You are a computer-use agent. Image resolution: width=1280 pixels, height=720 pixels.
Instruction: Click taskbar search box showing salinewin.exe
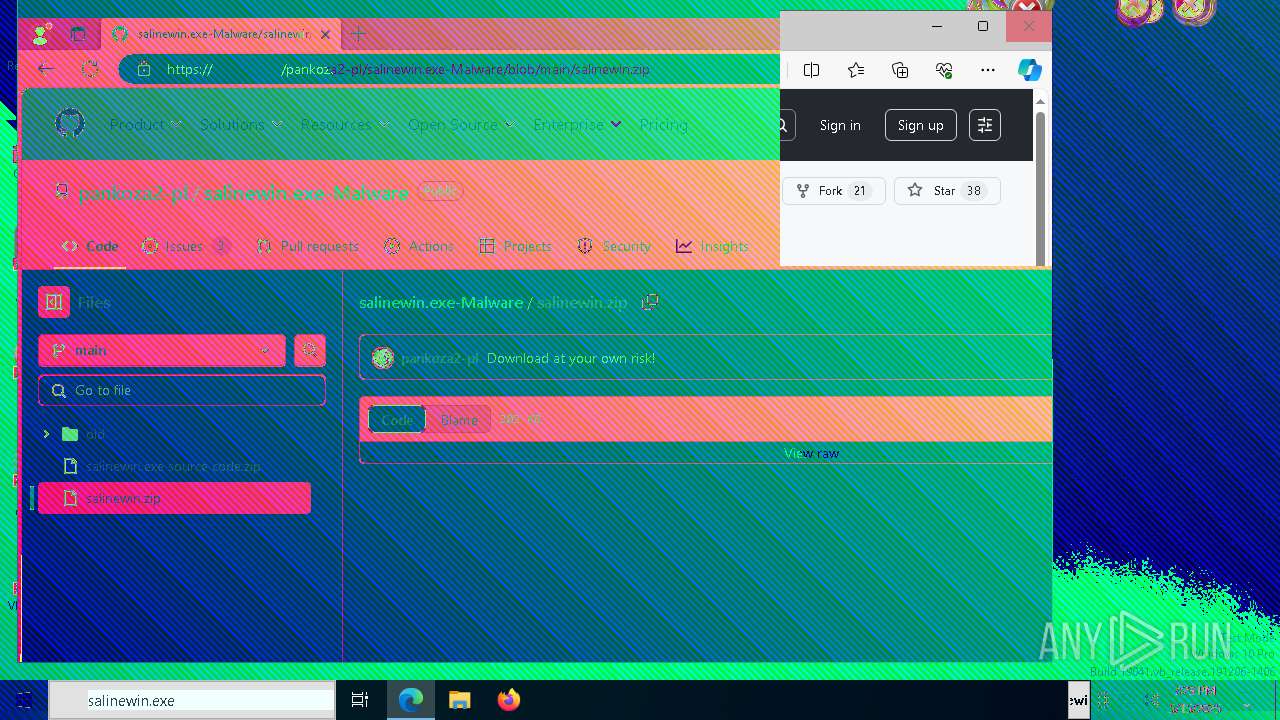click(x=192, y=700)
